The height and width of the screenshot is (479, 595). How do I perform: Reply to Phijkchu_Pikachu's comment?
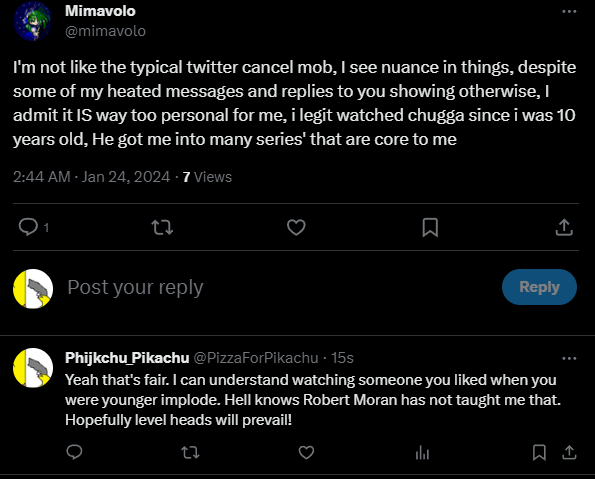click(x=74, y=452)
